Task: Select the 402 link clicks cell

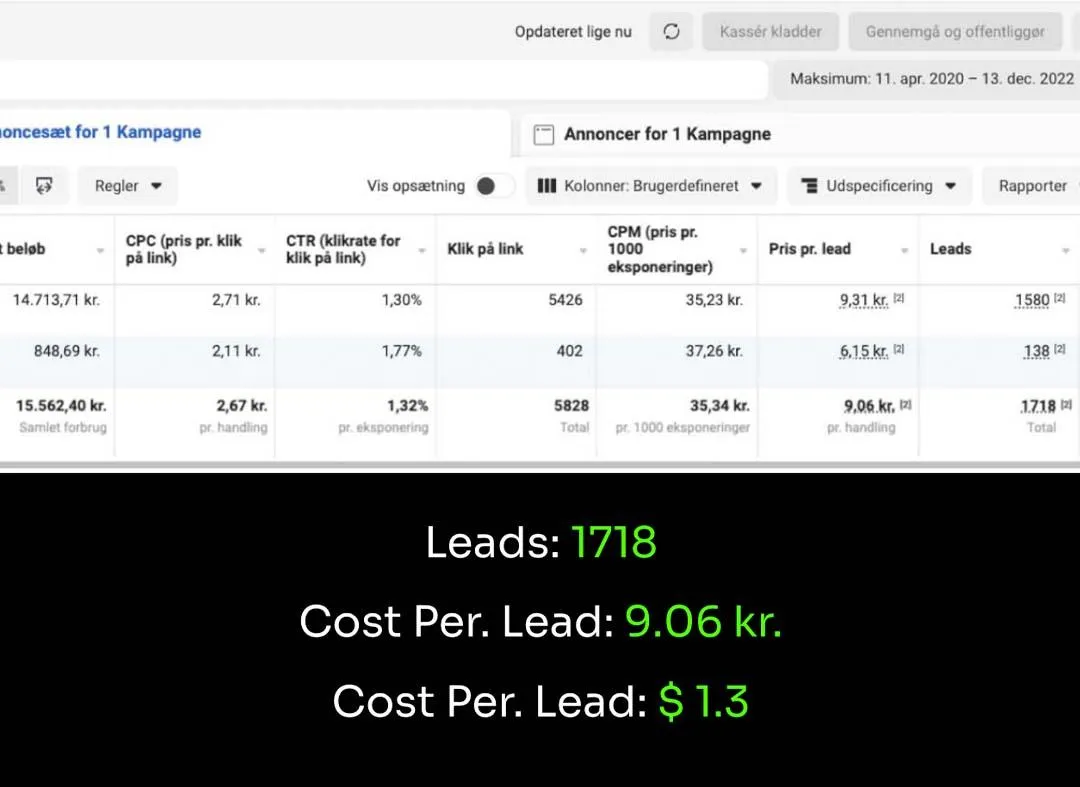Action: (x=570, y=351)
